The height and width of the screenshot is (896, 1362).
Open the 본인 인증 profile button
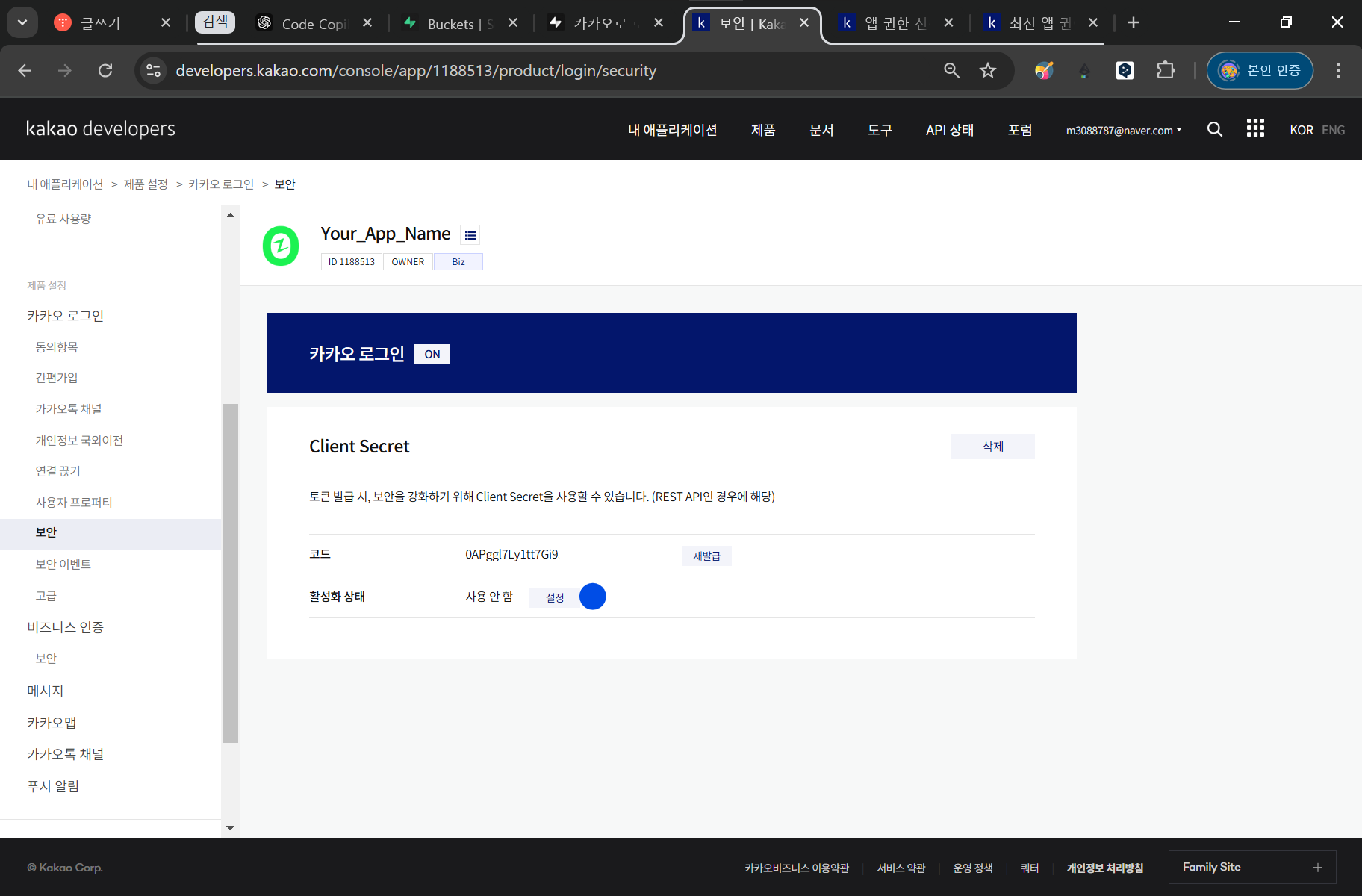tap(1260, 70)
